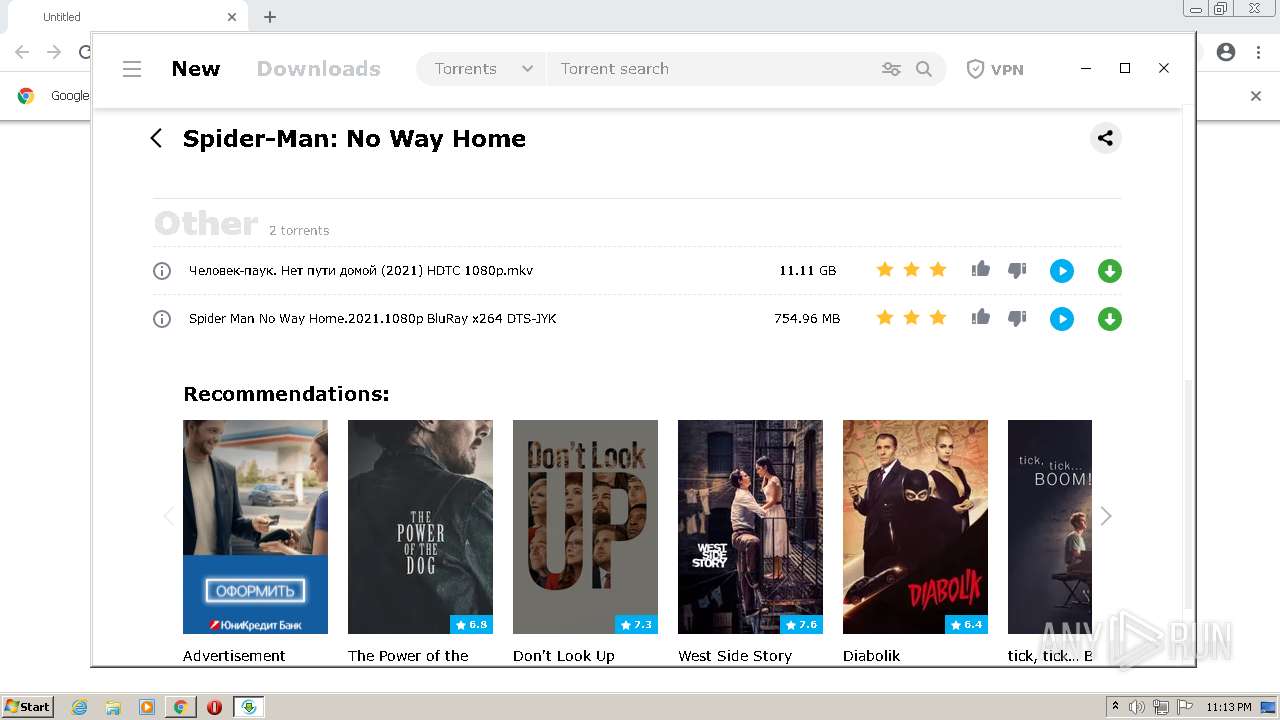Click Diabolik title text
1280x720 pixels.
coord(871,656)
